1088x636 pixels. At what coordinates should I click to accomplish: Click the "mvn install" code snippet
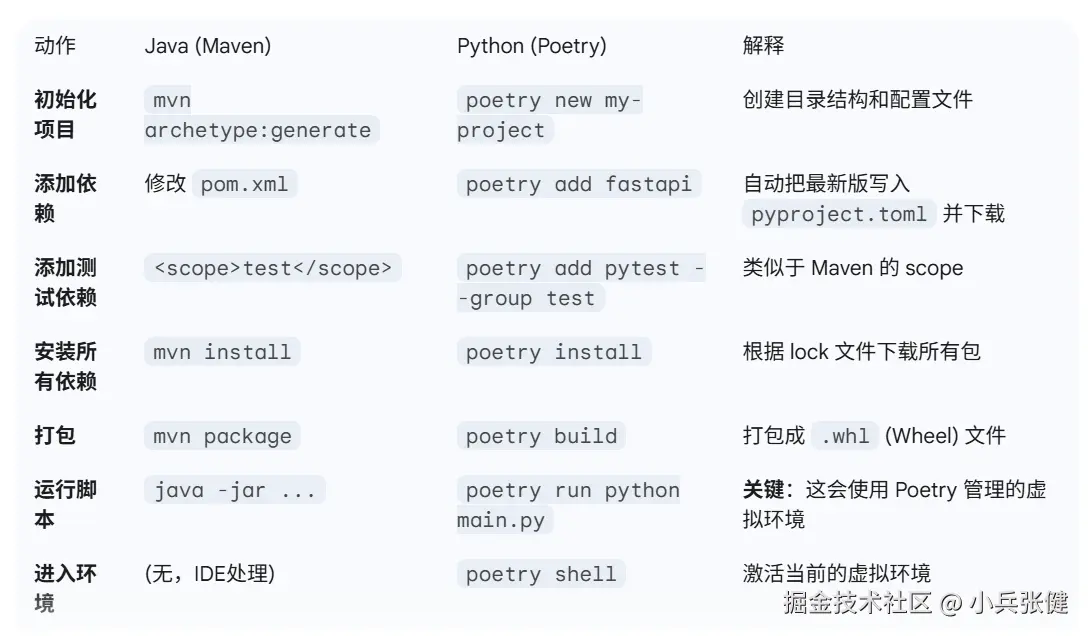(x=222, y=352)
